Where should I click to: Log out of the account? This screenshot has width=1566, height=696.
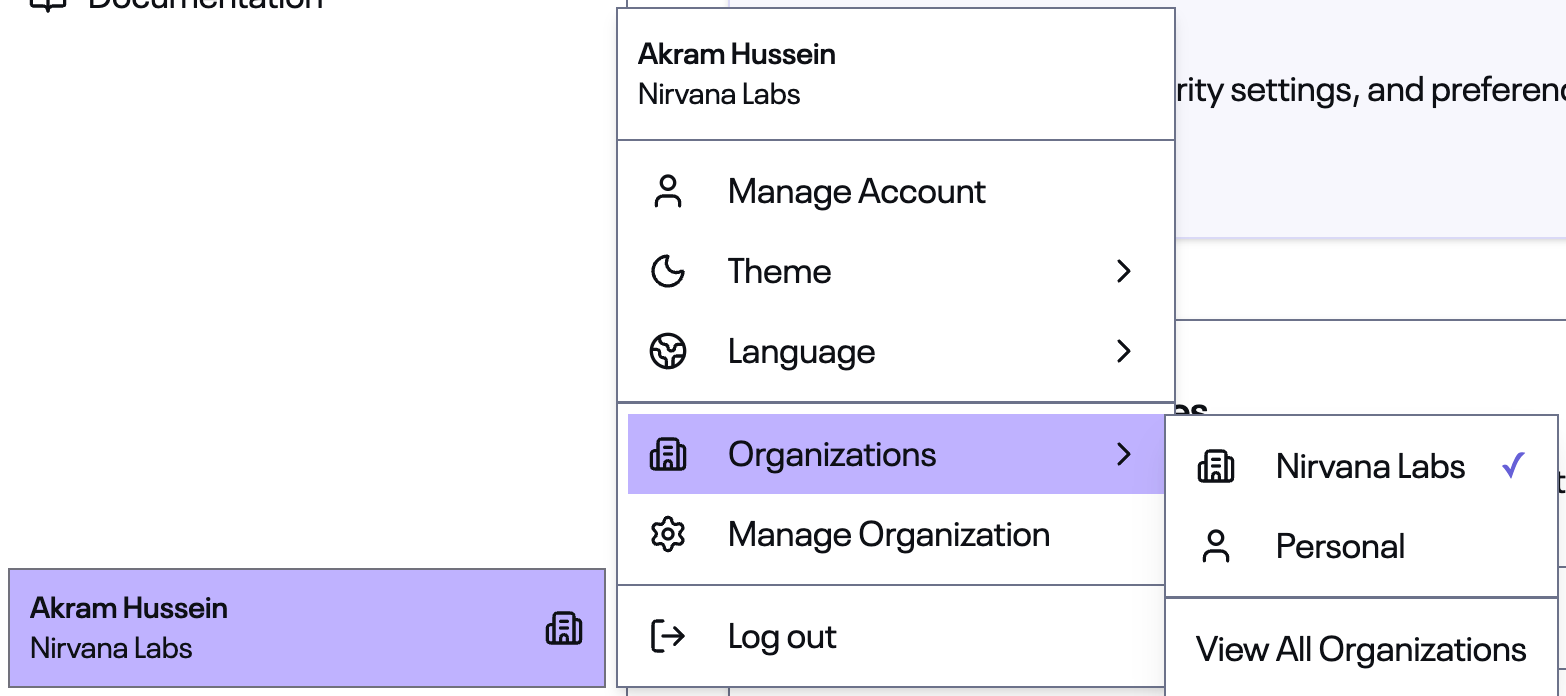pos(782,637)
